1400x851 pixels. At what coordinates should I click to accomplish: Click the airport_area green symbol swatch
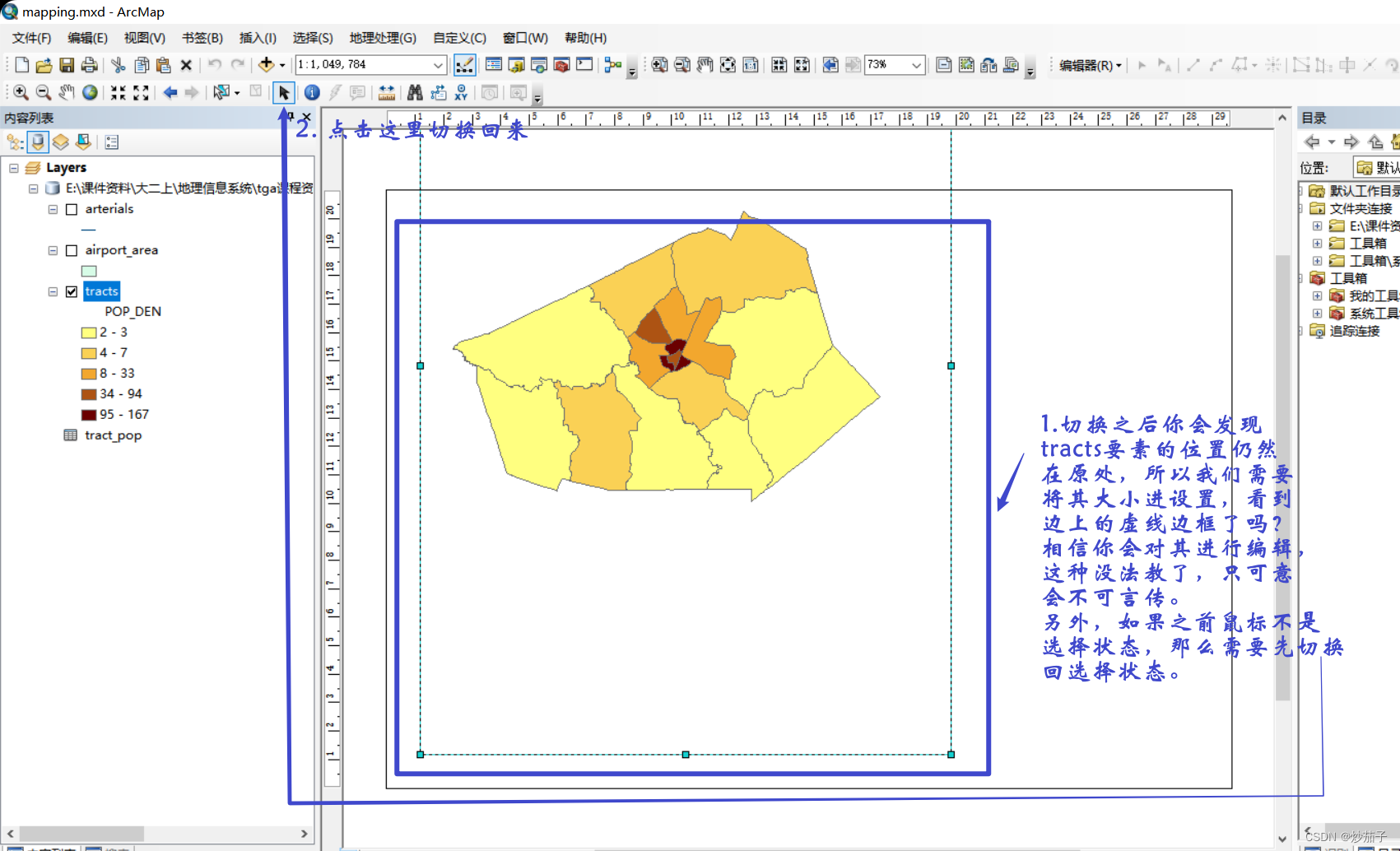(89, 271)
